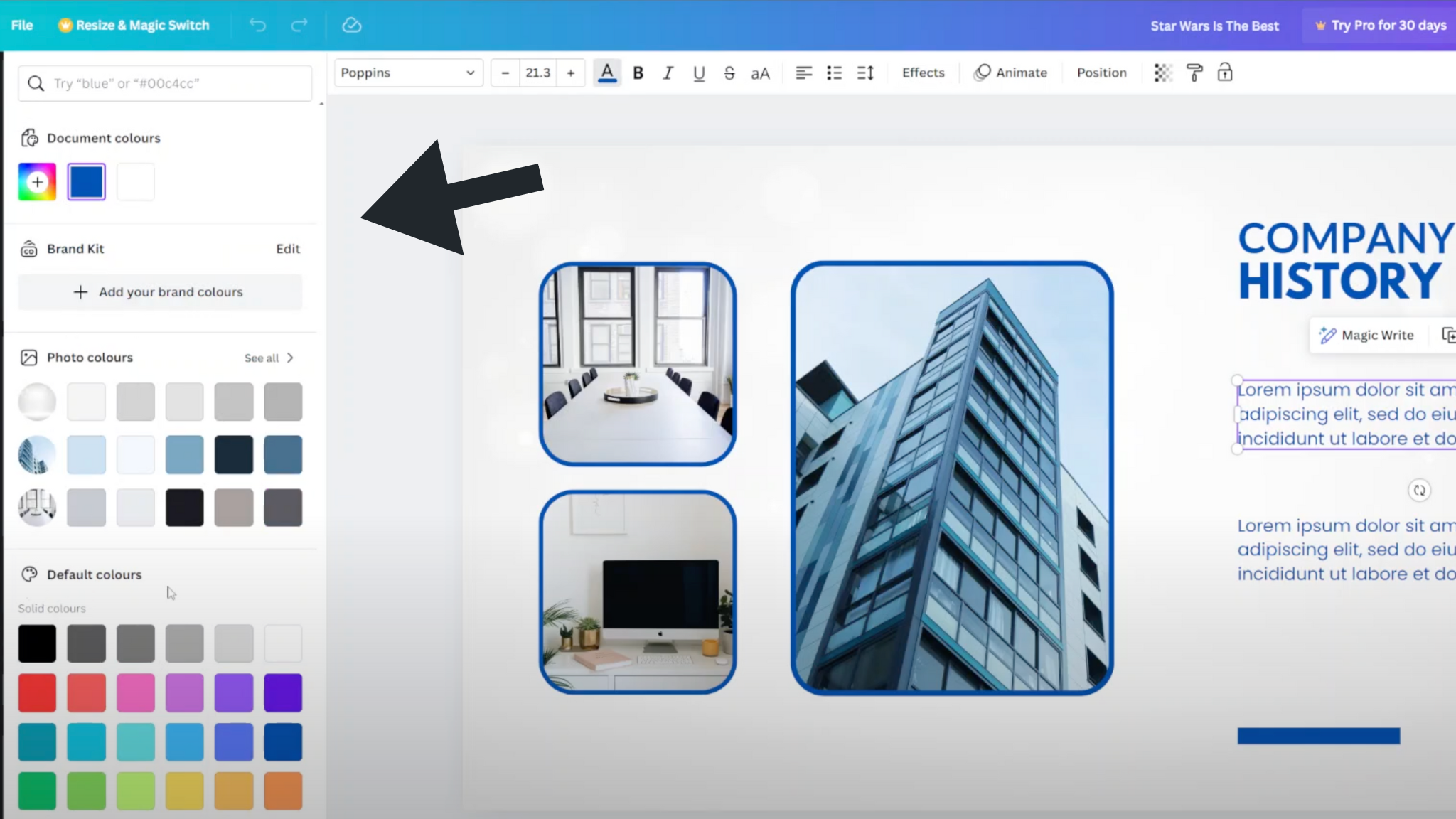This screenshot has height=819, width=1456.
Task: Toggle Underline formatting
Action: pos(699,73)
